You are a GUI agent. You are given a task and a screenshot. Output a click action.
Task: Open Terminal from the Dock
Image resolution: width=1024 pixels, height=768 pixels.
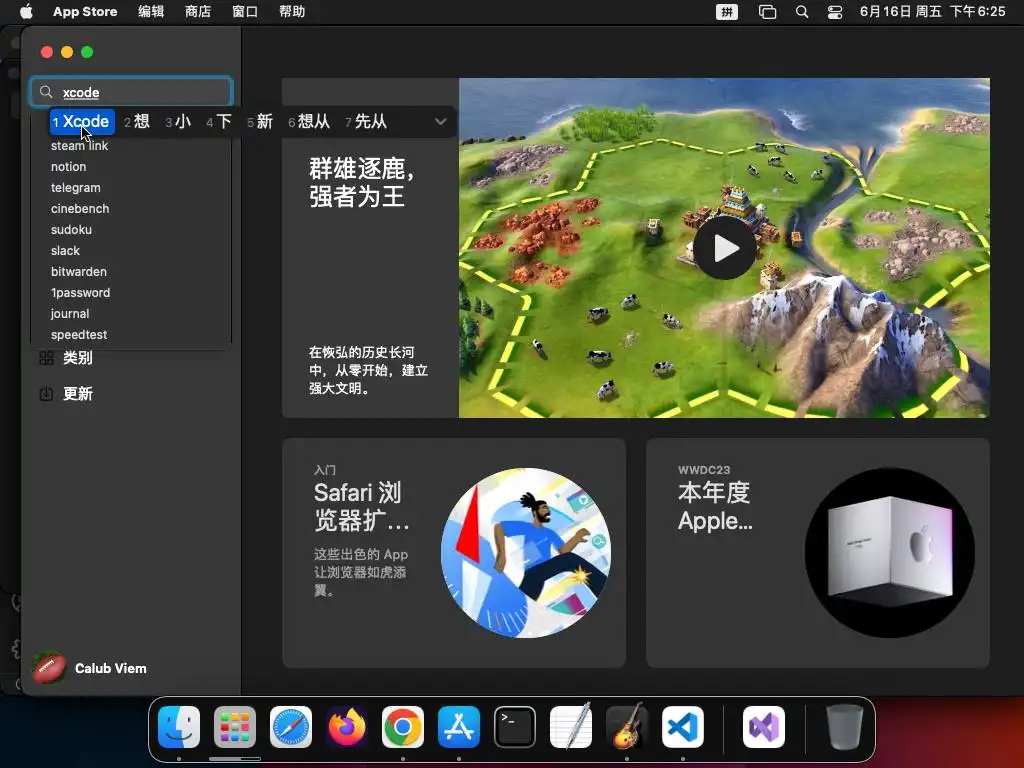pyautogui.click(x=515, y=727)
